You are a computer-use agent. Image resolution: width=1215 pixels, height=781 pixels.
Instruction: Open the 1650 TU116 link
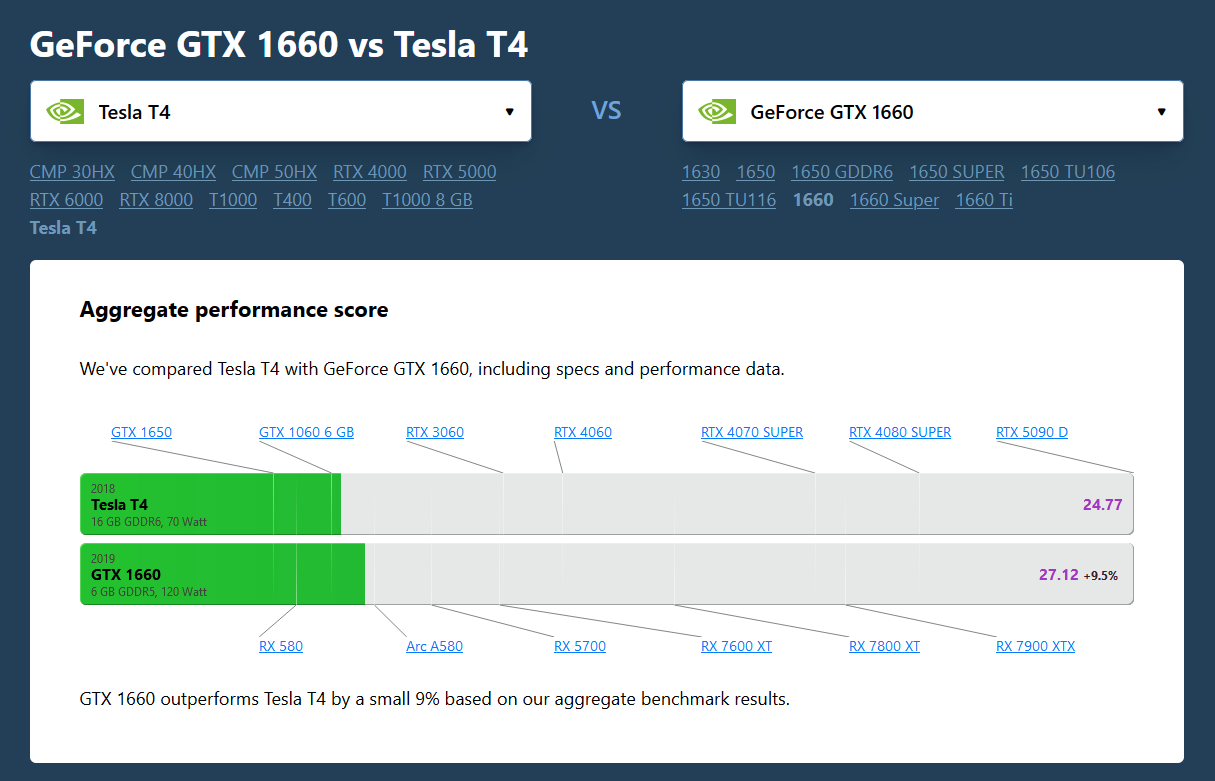point(729,200)
